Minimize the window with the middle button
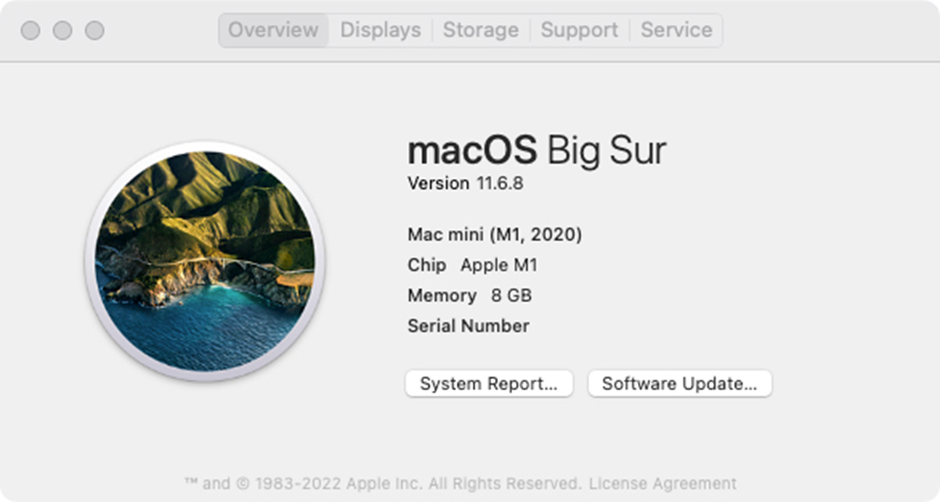The height and width of the screenshot is (502, 940). [63, 31]
